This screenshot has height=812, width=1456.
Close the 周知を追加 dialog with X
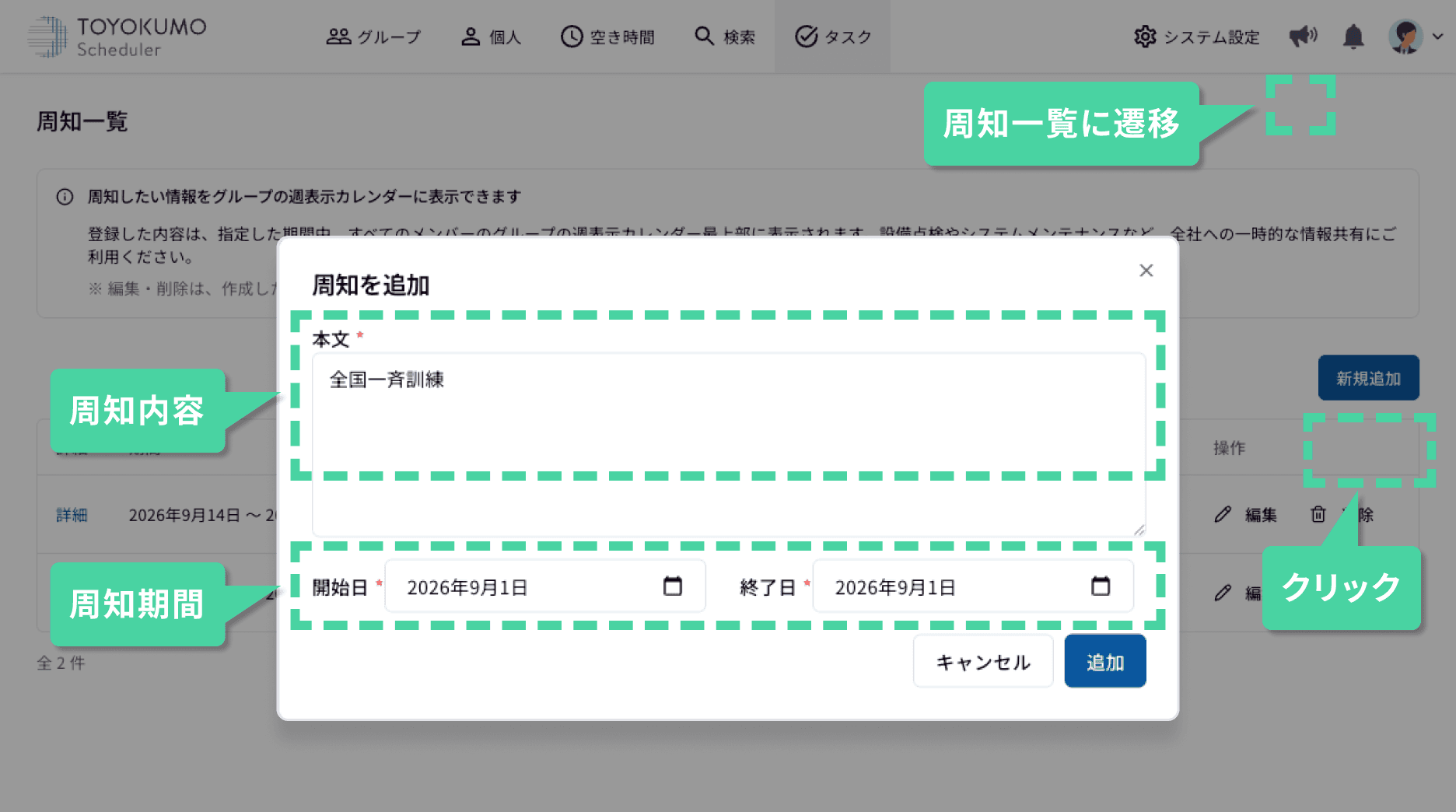(1146, 270)
